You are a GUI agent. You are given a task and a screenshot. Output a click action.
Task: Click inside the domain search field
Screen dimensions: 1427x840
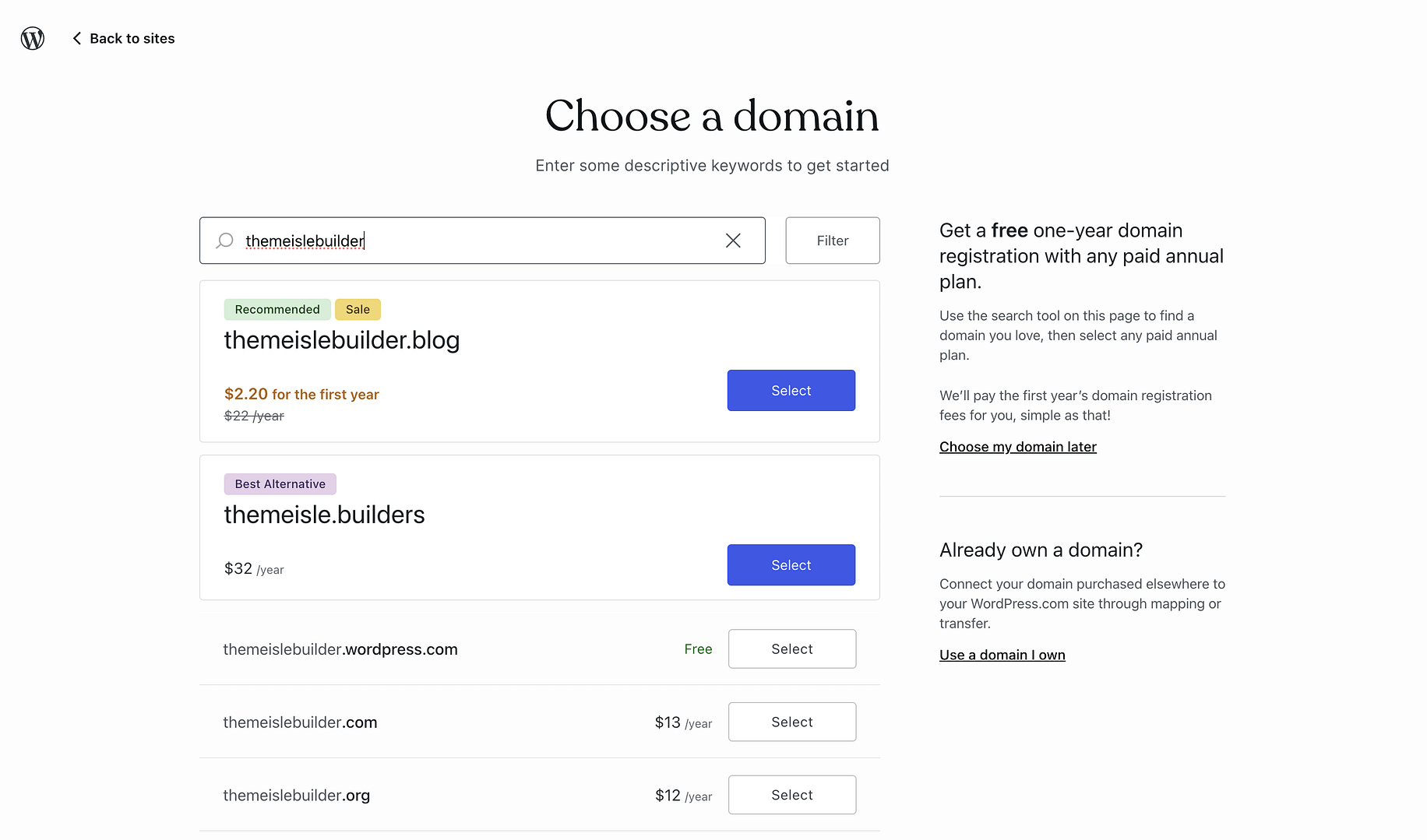(467, 241)
